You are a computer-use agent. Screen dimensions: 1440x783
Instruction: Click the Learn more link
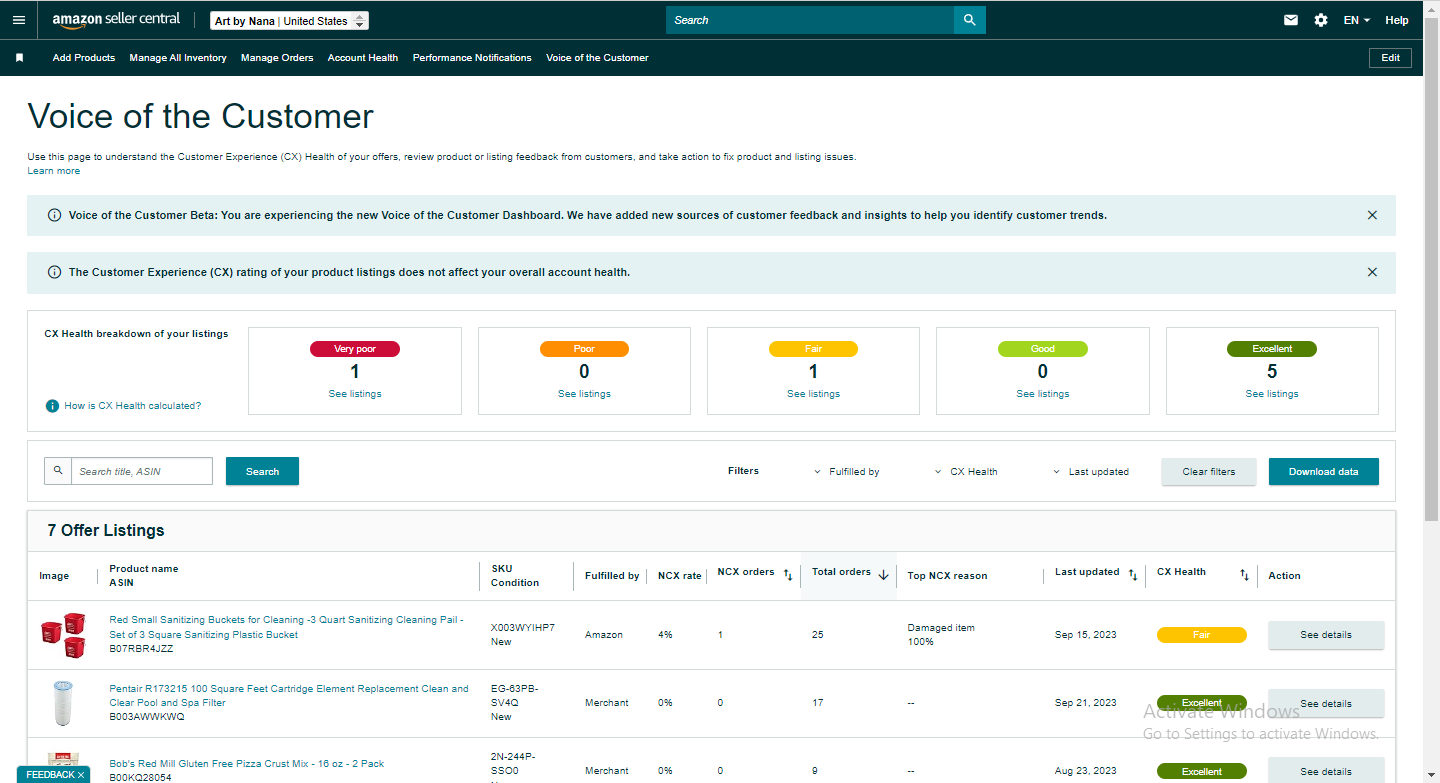tap(54, 171)
